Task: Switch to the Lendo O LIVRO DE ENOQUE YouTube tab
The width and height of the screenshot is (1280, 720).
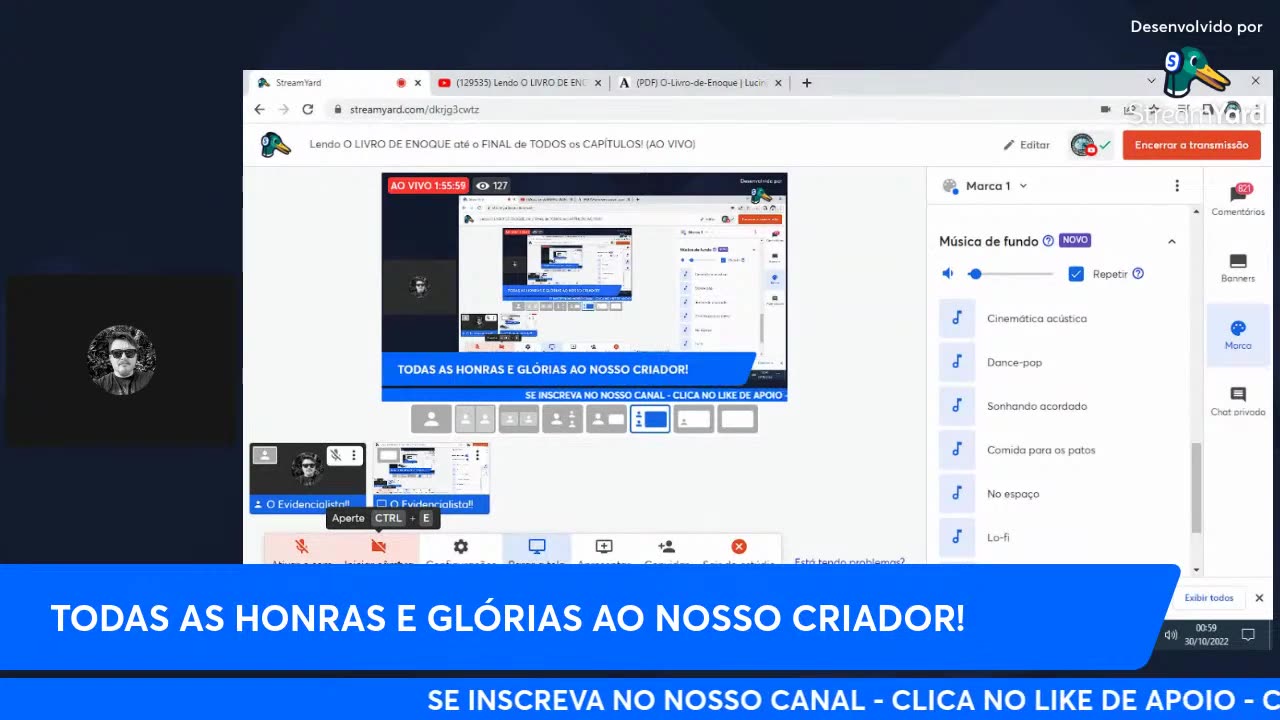Action: (x=519, y=83)
